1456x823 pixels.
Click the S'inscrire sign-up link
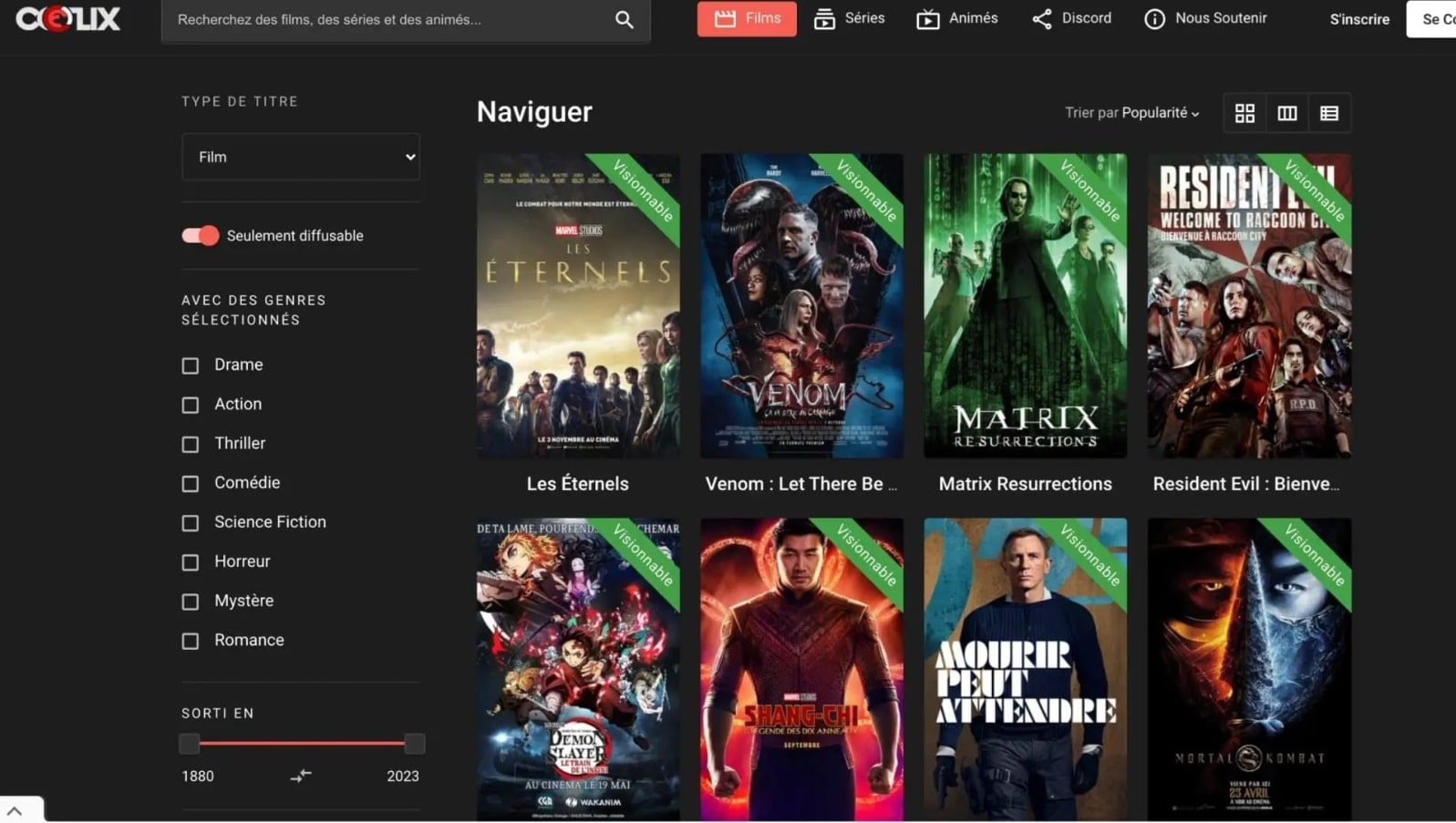[1358, 19]
